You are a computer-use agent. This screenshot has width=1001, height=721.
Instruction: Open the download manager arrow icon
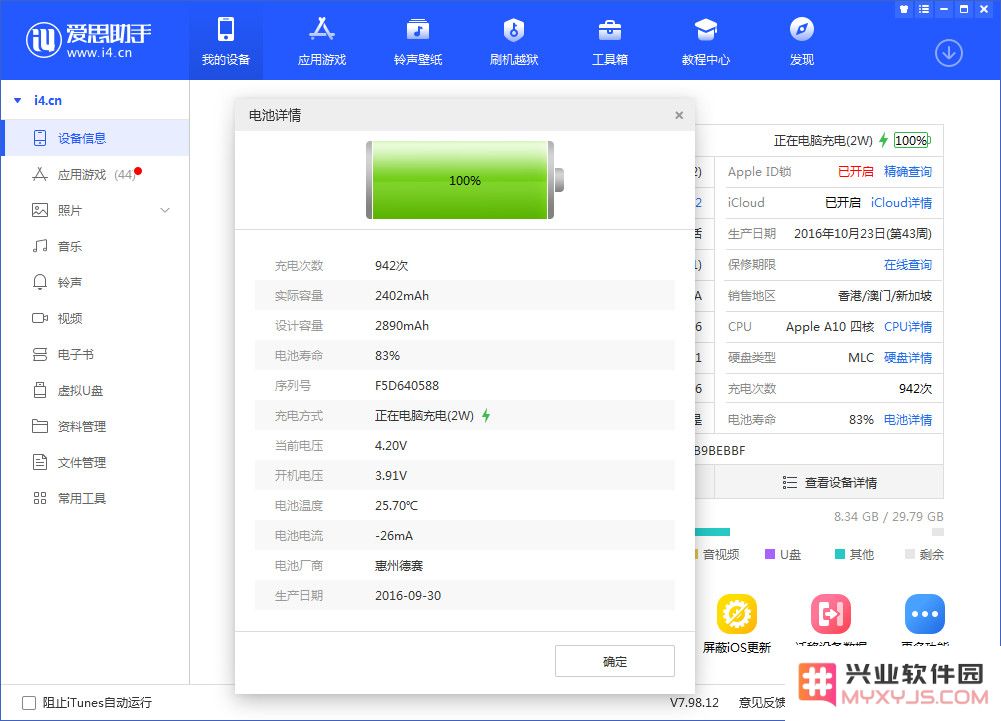tap(949, 53)
